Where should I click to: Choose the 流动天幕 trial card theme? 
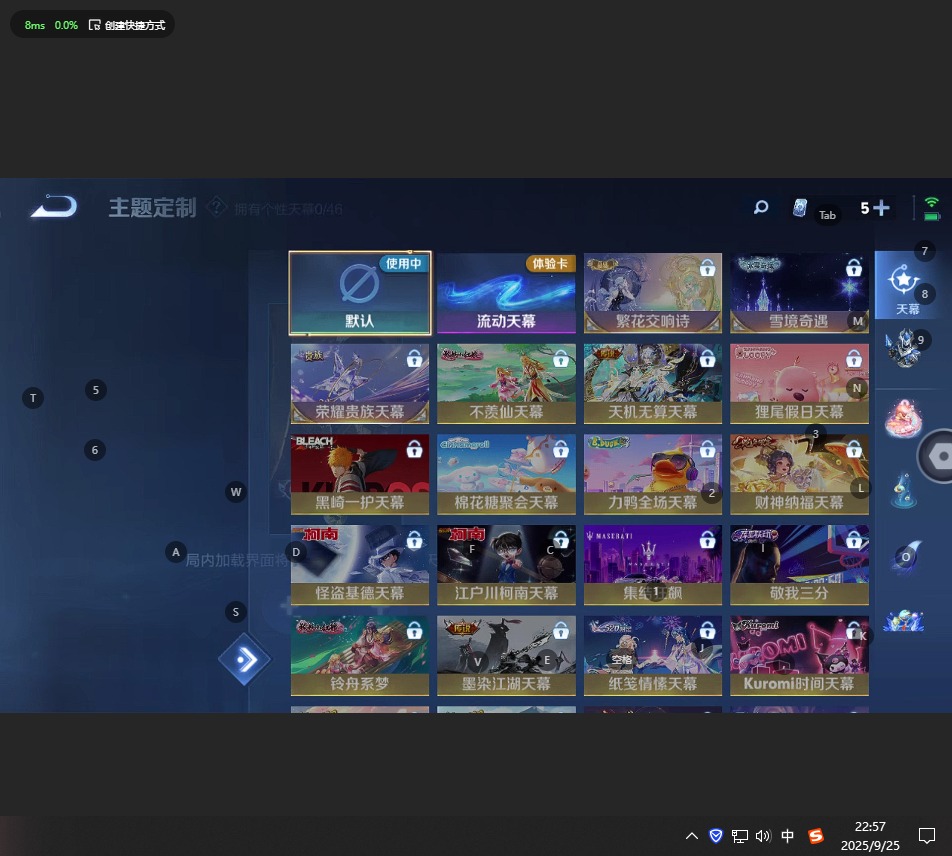click(506, 293)
